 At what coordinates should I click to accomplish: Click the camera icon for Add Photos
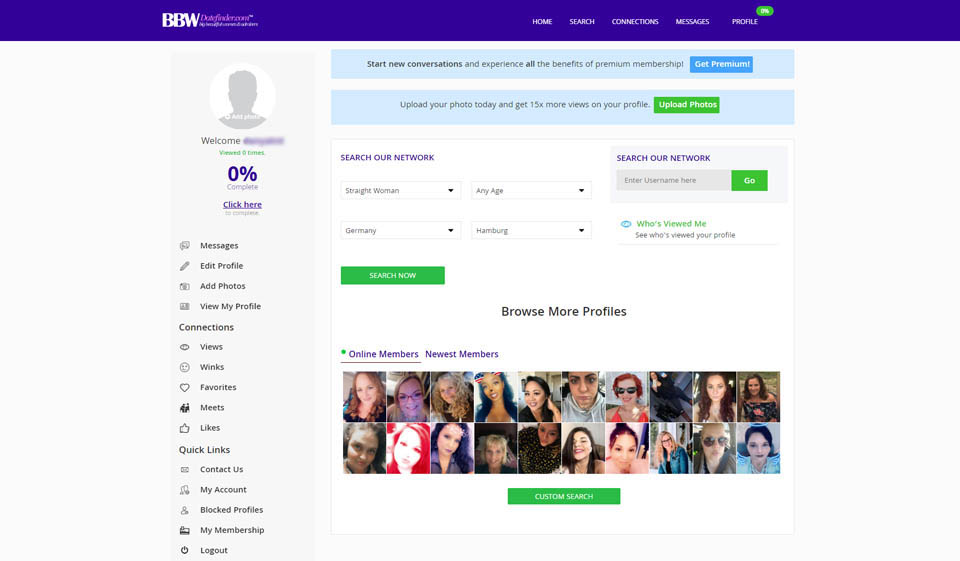(184, 287)
